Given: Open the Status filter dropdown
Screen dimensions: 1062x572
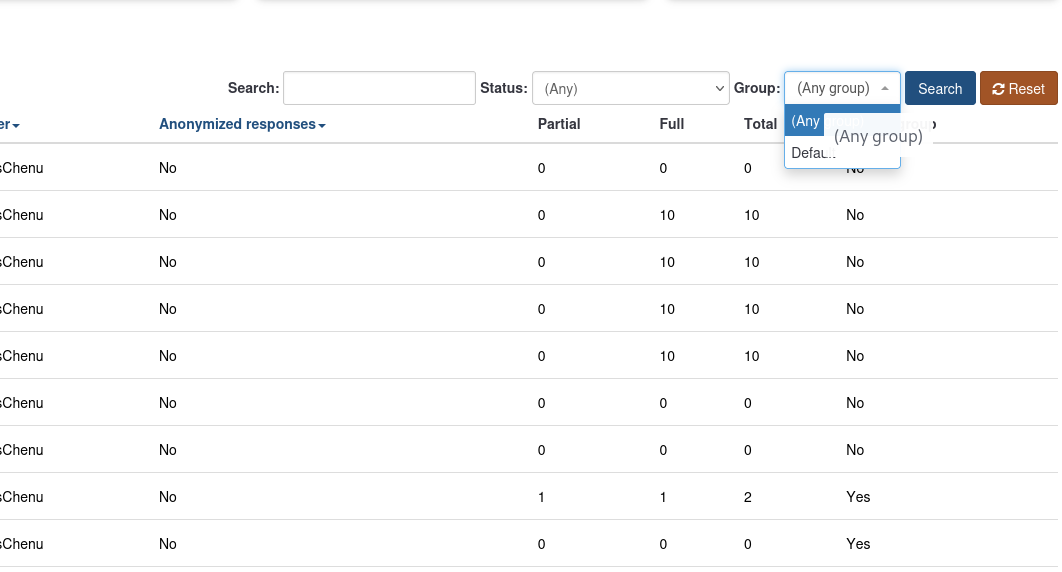Looking at the screenshot, I should (630, 88).
